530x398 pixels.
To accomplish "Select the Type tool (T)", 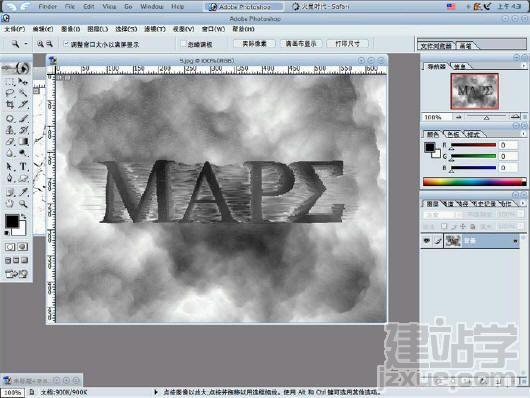I will pyautogui.click(x=23, y=166).
